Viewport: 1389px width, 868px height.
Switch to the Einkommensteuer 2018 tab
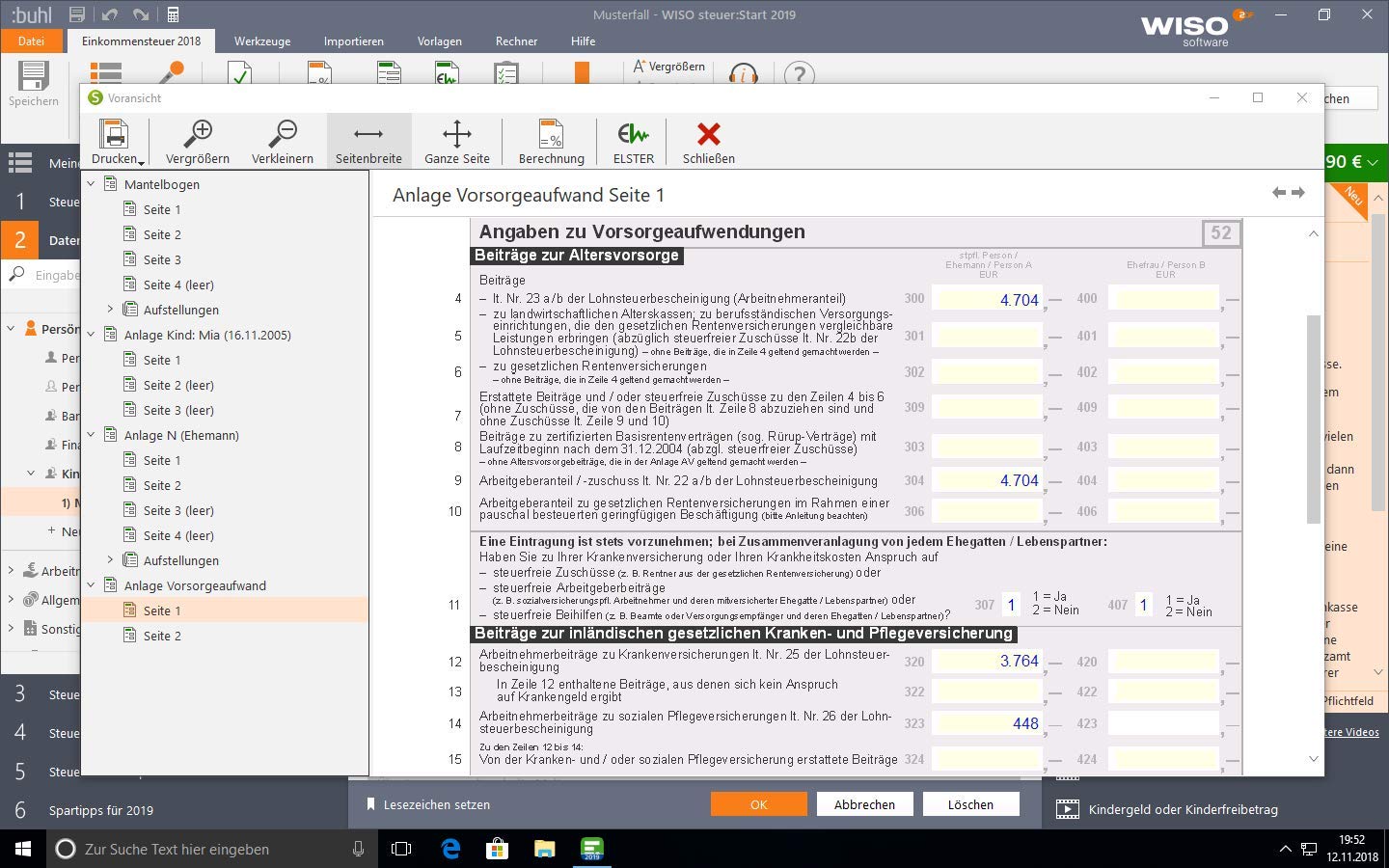141,41
